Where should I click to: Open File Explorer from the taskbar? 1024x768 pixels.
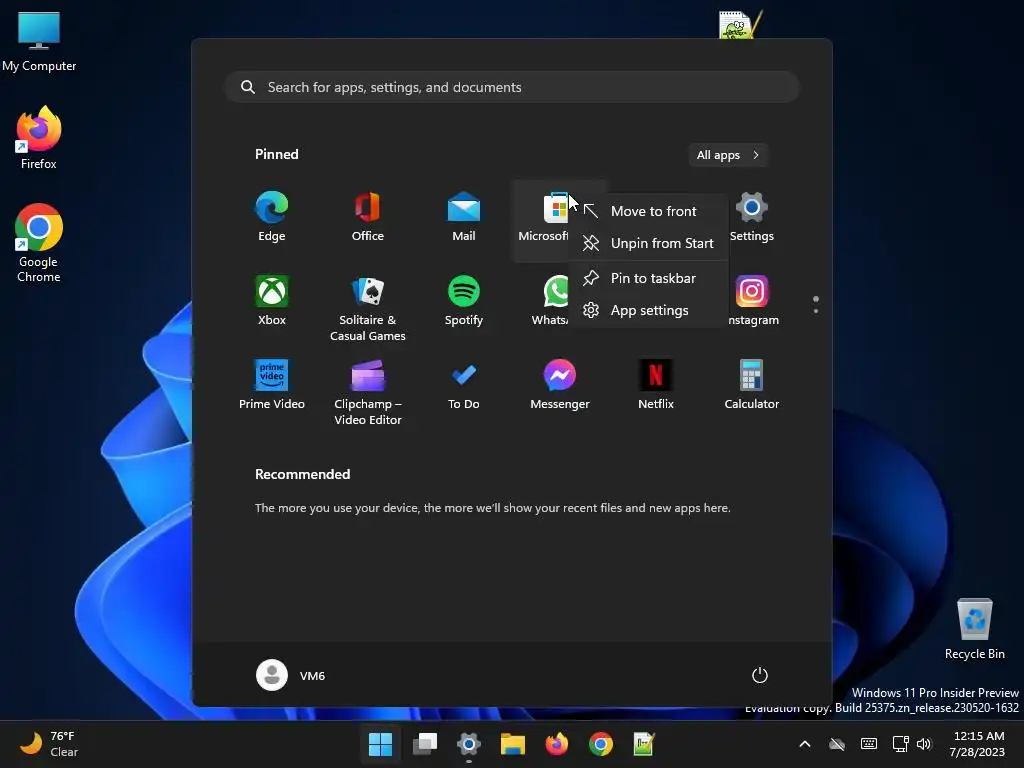tap(513, 744)
